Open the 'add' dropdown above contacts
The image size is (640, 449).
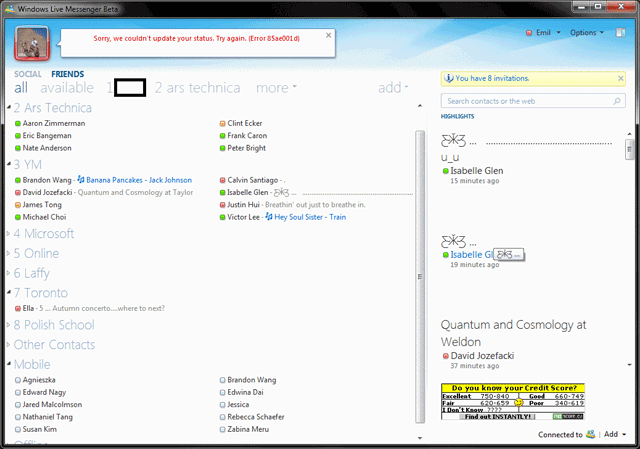(x=393, y=87)
